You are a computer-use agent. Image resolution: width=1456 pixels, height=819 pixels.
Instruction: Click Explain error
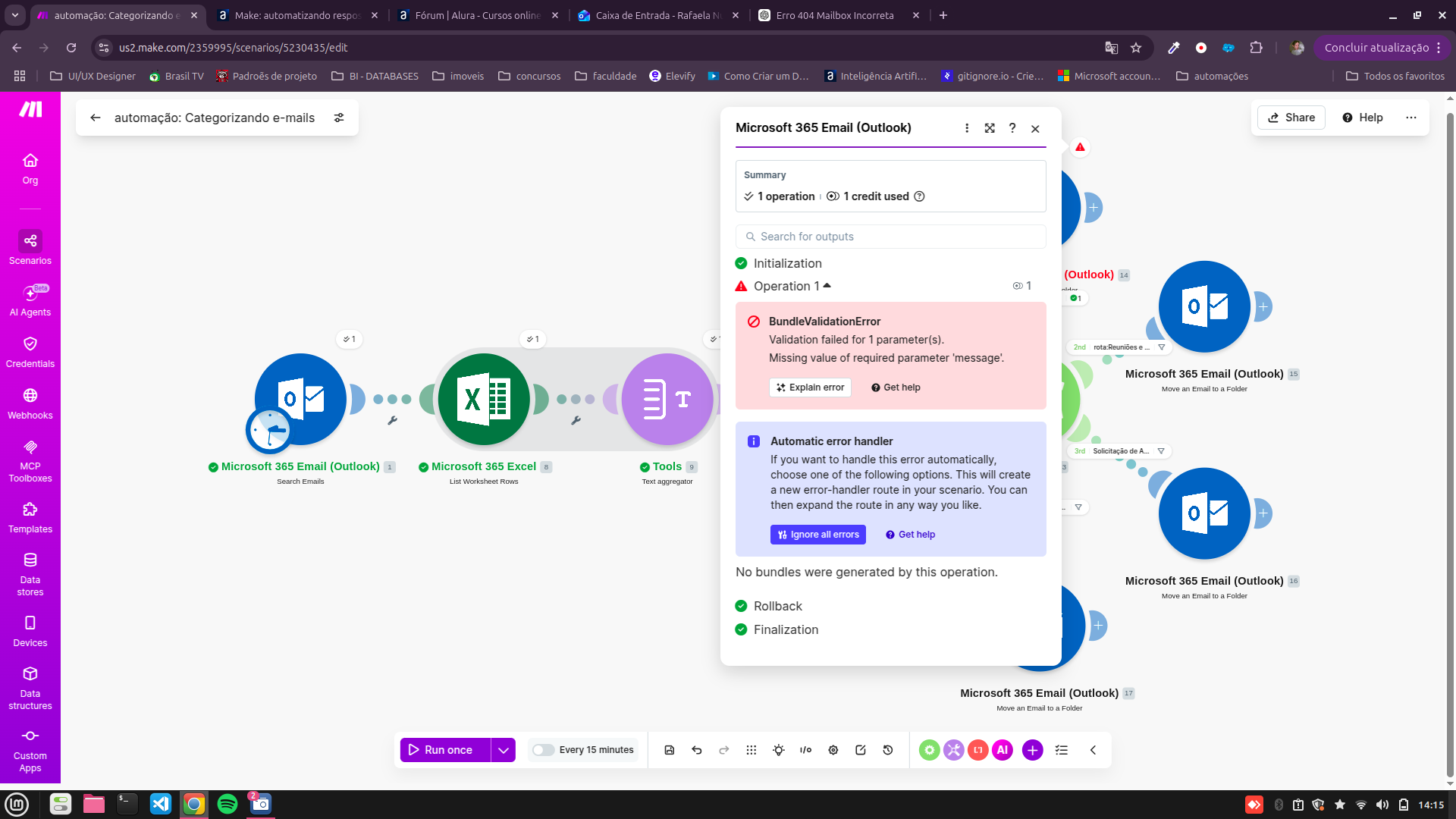[810, 388]
